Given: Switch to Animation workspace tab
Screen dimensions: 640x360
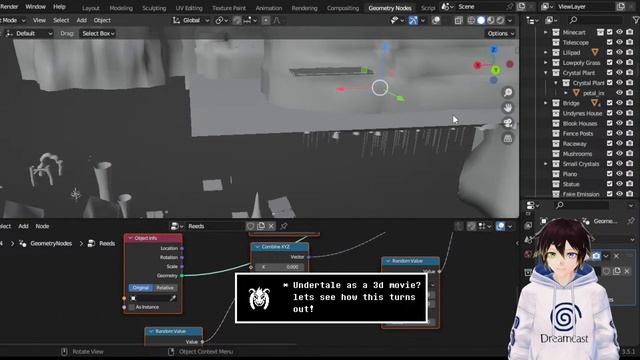Looking at the screenshot, I should point(269,8).
